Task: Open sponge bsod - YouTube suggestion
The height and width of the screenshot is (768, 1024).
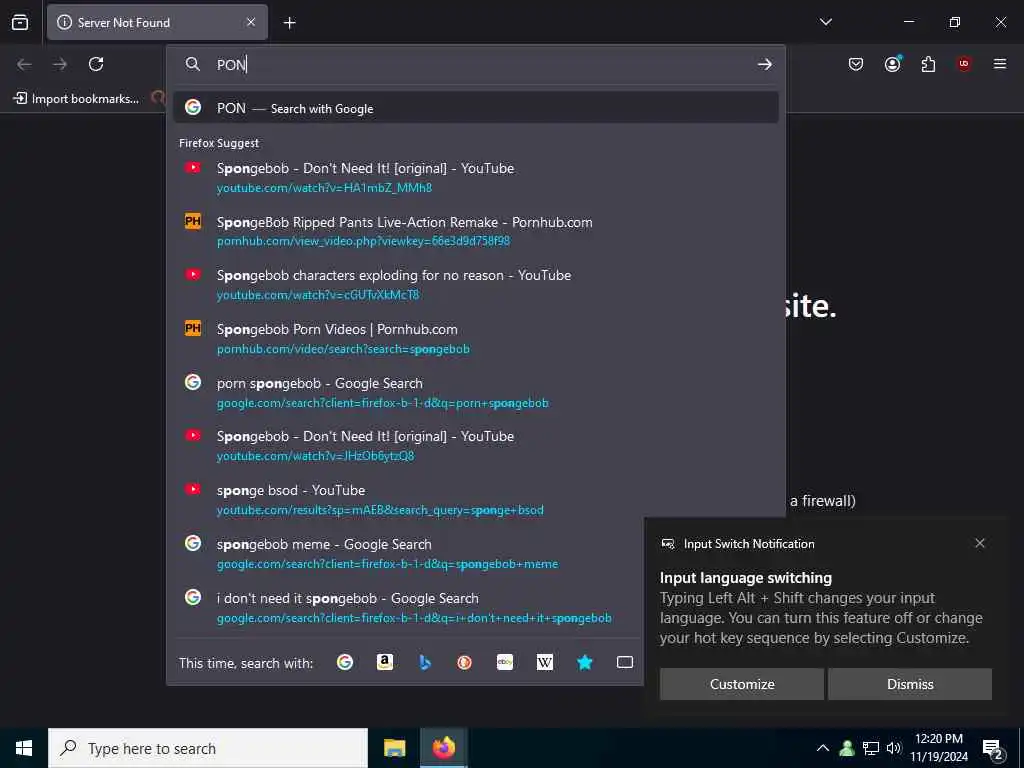Action: click(476, 500)
